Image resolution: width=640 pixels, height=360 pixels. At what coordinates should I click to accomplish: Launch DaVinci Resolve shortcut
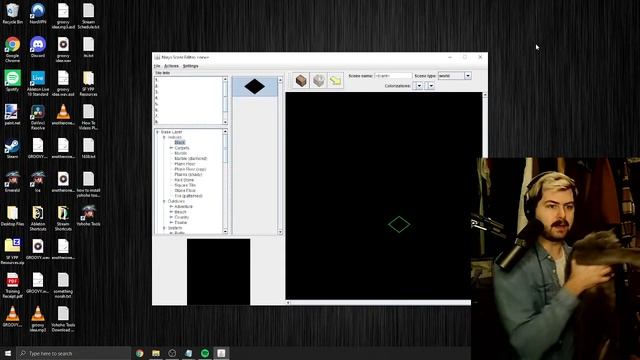pos(38,117)
